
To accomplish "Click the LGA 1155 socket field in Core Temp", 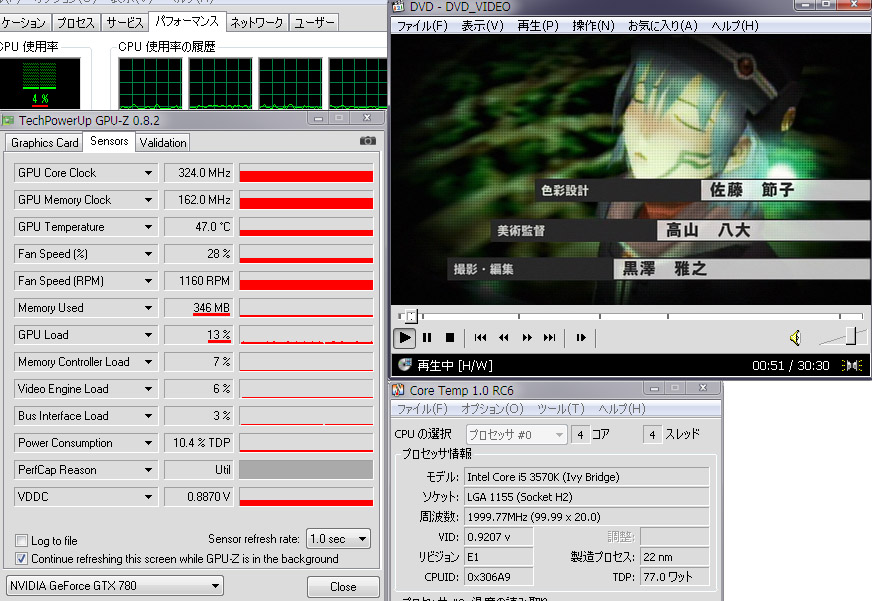I will coord(587,497).
